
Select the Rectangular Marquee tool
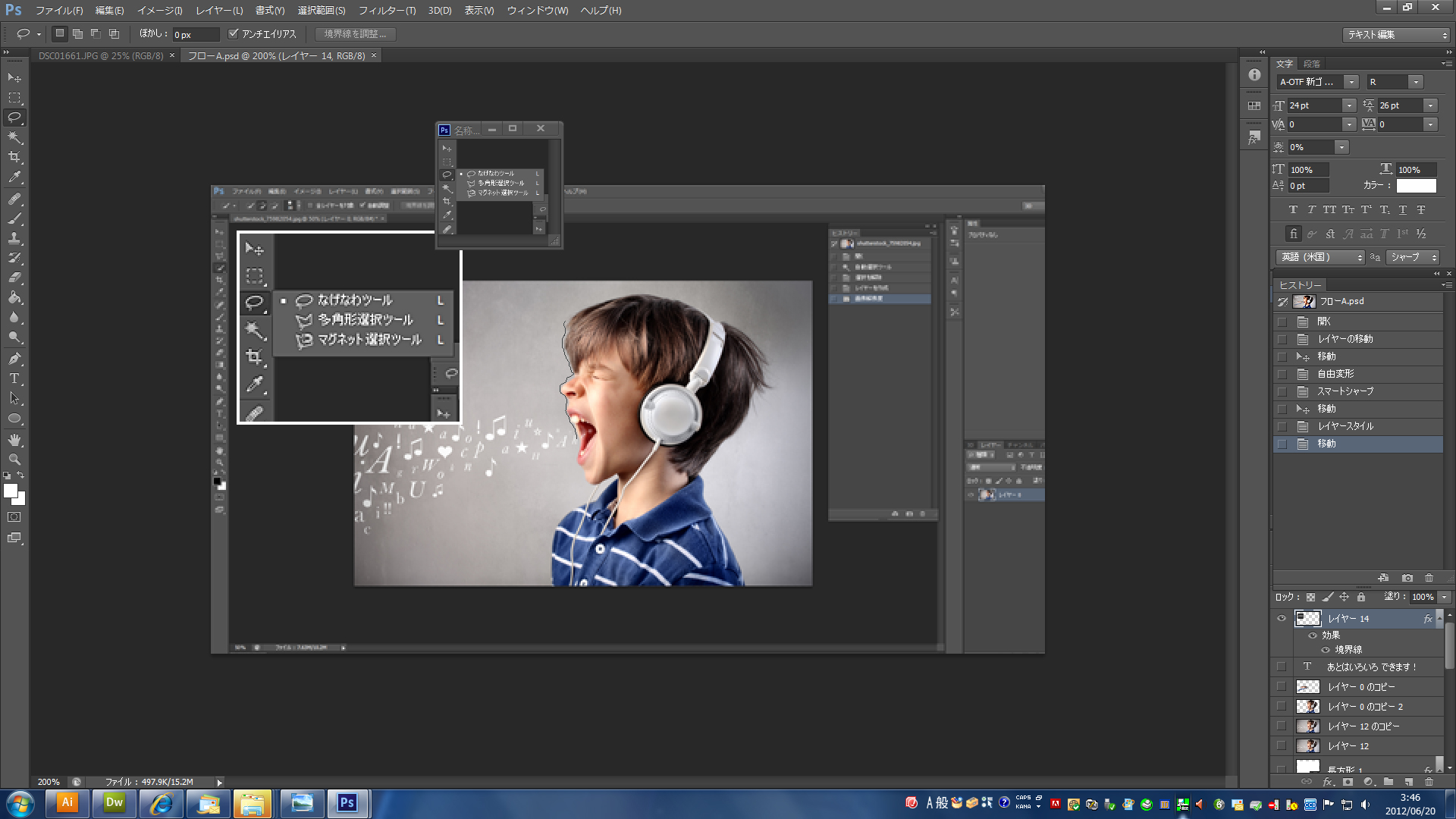point(14,98)
